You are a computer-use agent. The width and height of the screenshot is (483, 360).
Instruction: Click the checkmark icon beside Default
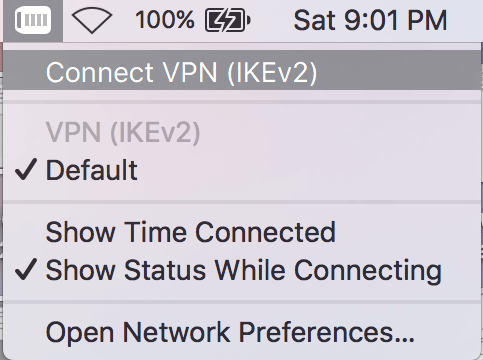click(26, 169)
